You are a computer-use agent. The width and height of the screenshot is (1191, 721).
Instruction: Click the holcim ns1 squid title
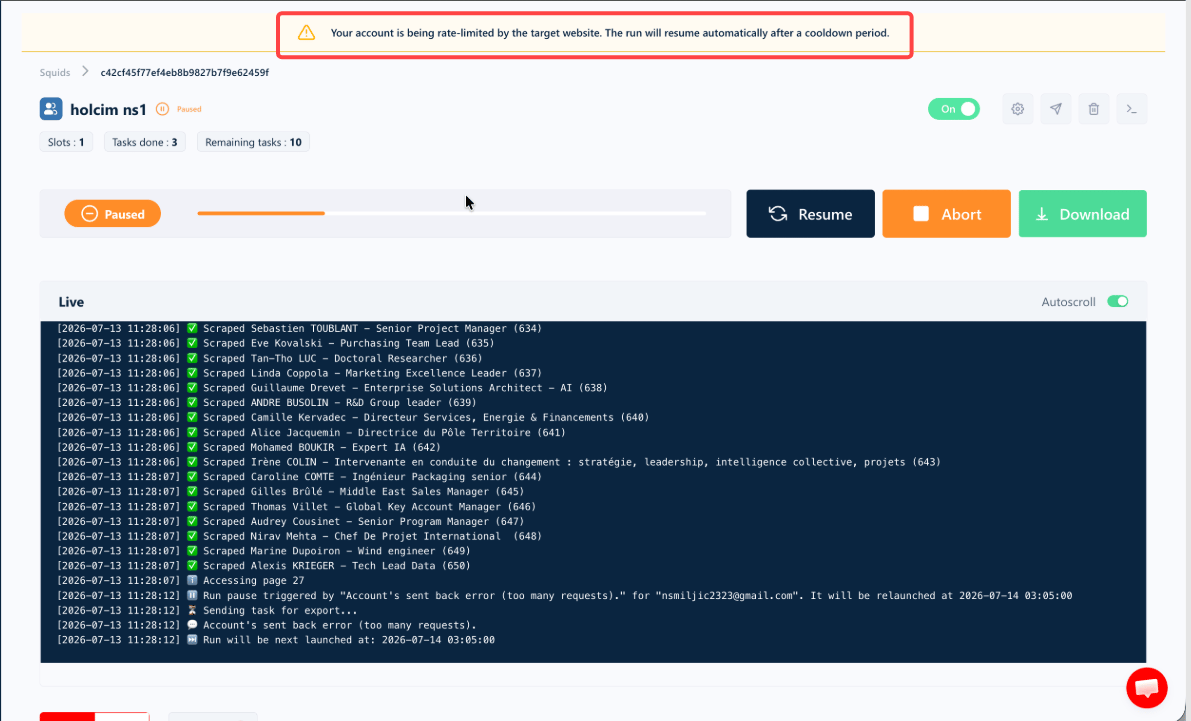[108, 109]
